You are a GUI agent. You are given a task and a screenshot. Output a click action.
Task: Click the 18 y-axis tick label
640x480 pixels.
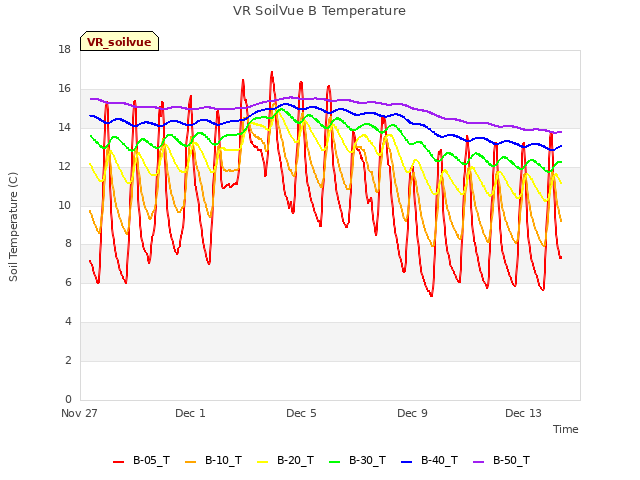pos(64,50)
